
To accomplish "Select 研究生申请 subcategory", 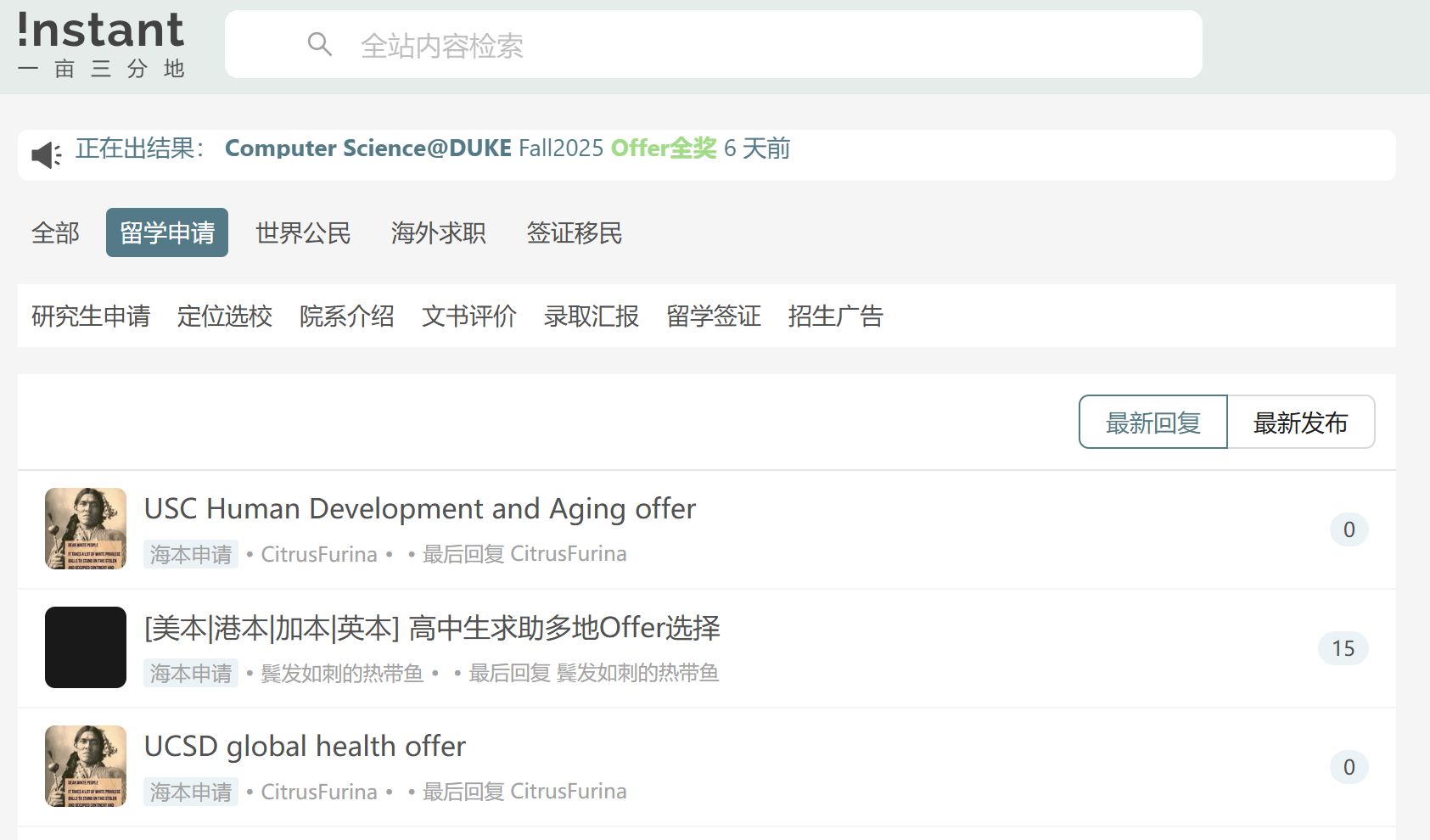I will pos(91,316).
